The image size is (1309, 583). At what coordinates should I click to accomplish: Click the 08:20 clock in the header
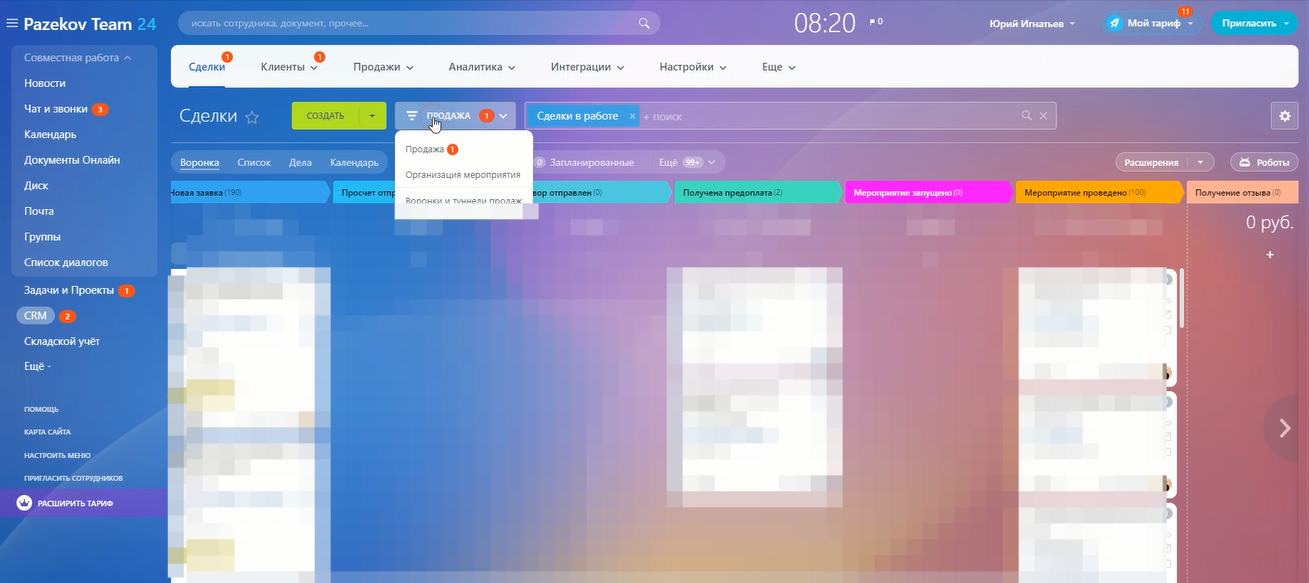point(825,23)
